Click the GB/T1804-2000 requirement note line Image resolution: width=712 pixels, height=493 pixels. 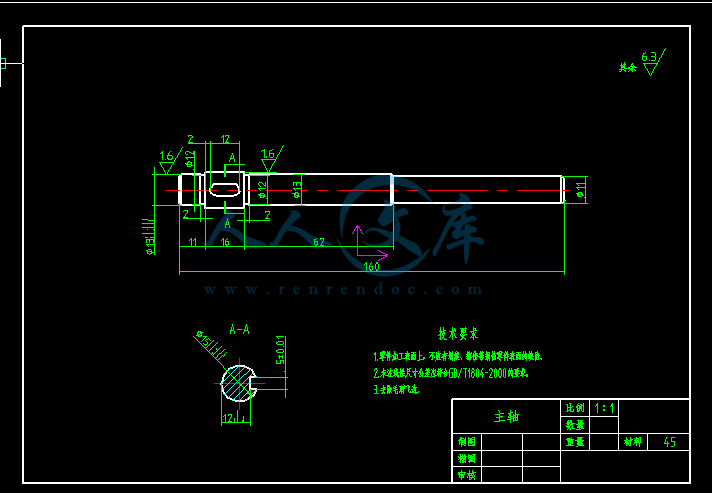[x=450, y=373]
